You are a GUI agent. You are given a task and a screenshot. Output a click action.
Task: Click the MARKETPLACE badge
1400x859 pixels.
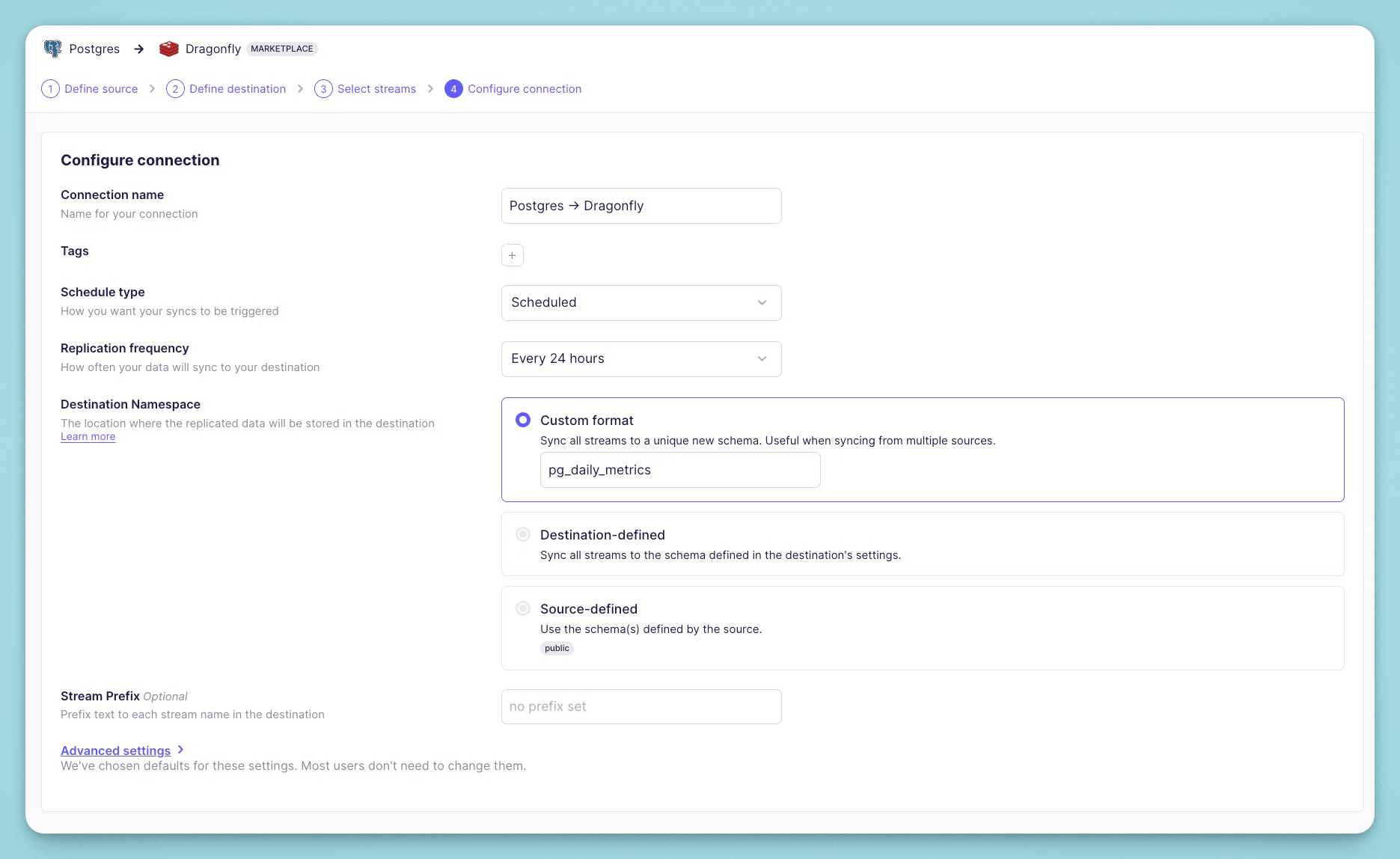[x=282, y=49]
